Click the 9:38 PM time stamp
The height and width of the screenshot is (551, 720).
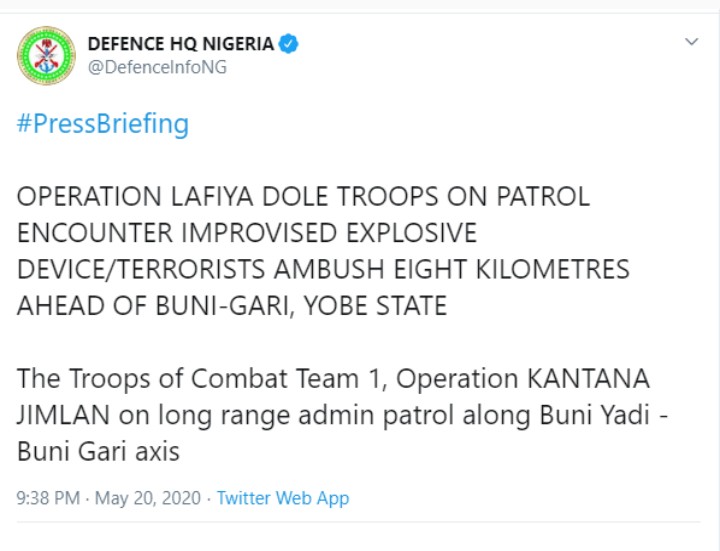pyautogui.click(x=48, y=498)
